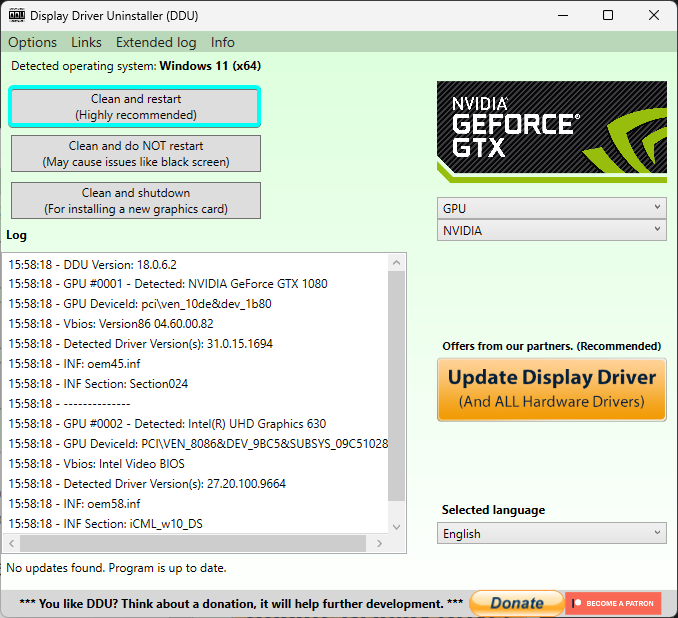
Task: Close the Display Driver Uninstaller window
Action: (x=654, y=16)
